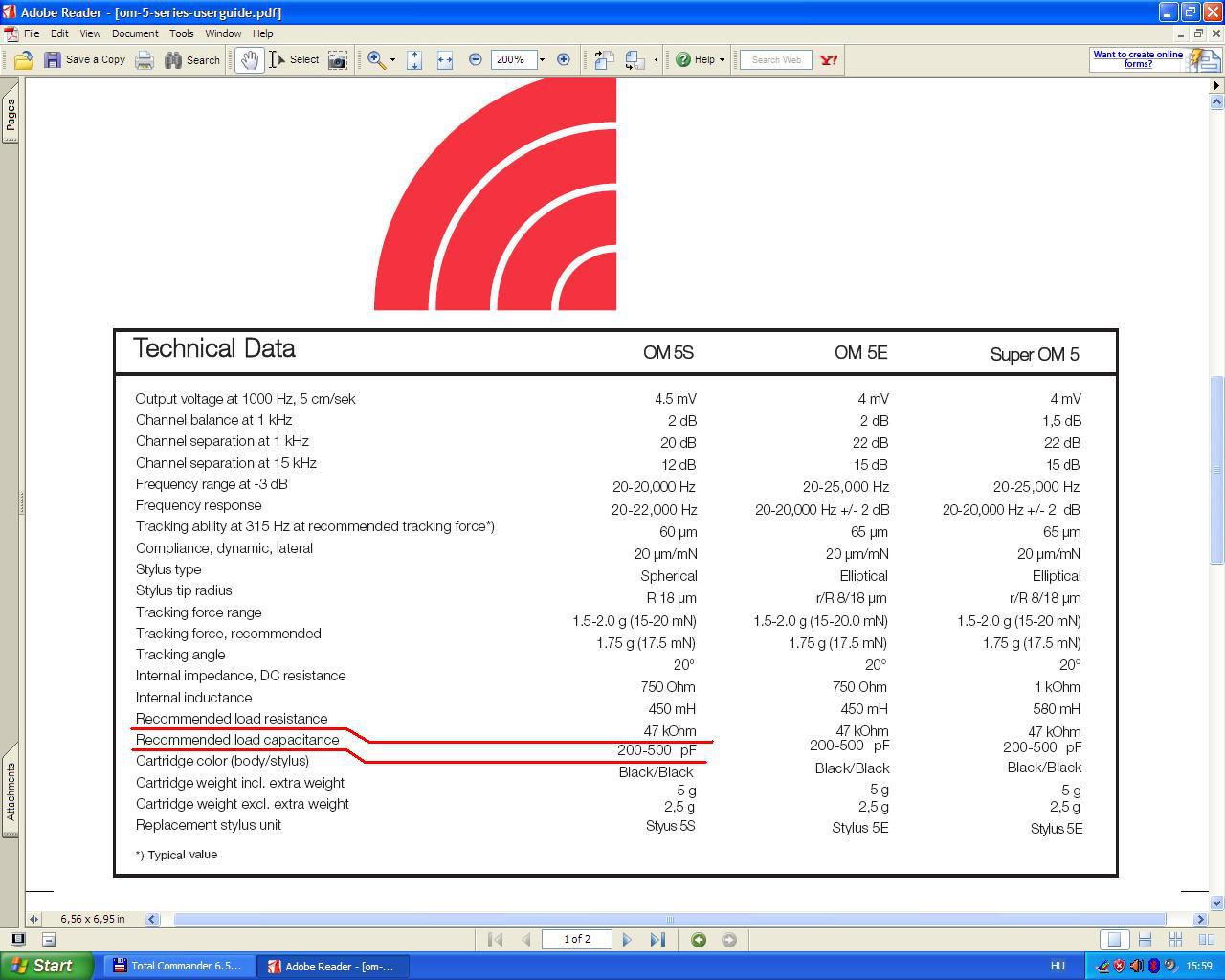Rotate page counterclockwise
Image resolution: width=1225 pixels, height=980 pixels.
635,60
